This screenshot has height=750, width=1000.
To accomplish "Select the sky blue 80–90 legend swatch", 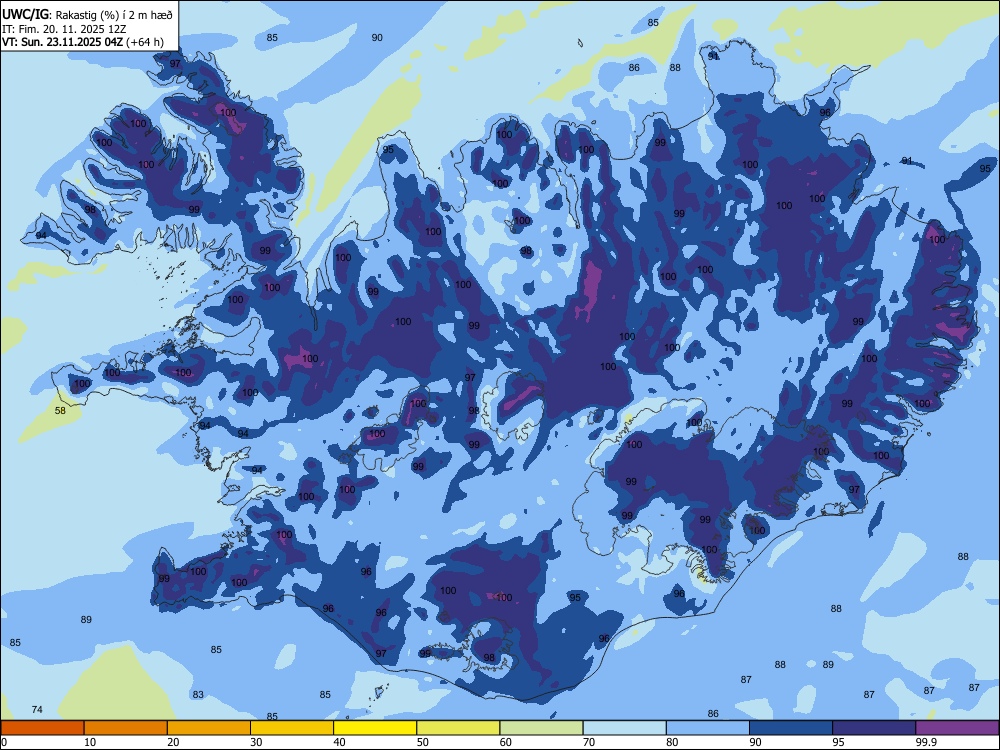I will click(707, 728).
